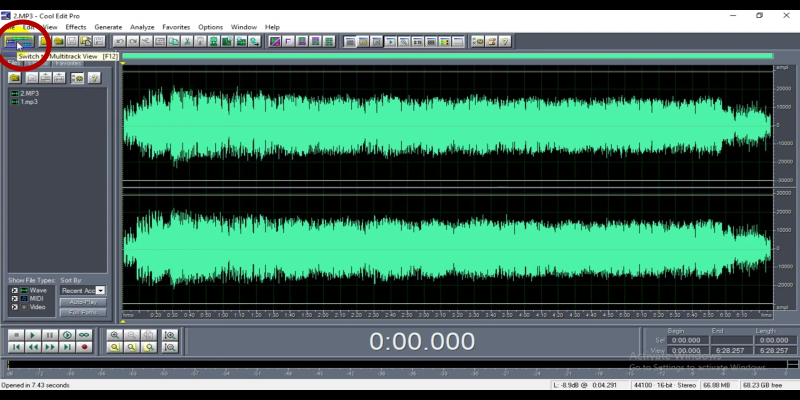Open the Favorites menu

tap(176, 27)
